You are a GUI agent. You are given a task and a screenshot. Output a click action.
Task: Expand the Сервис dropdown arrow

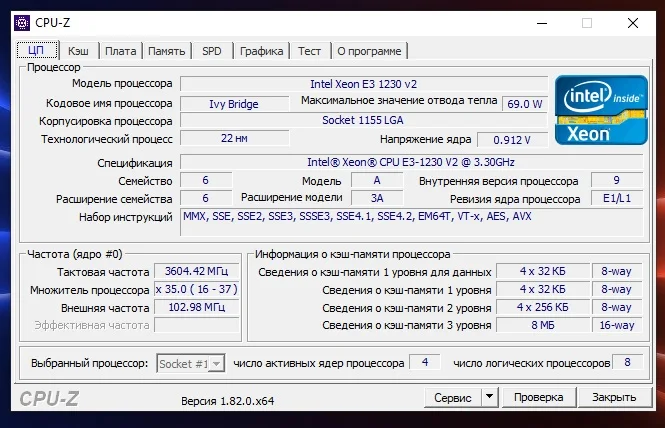(489, 397)
